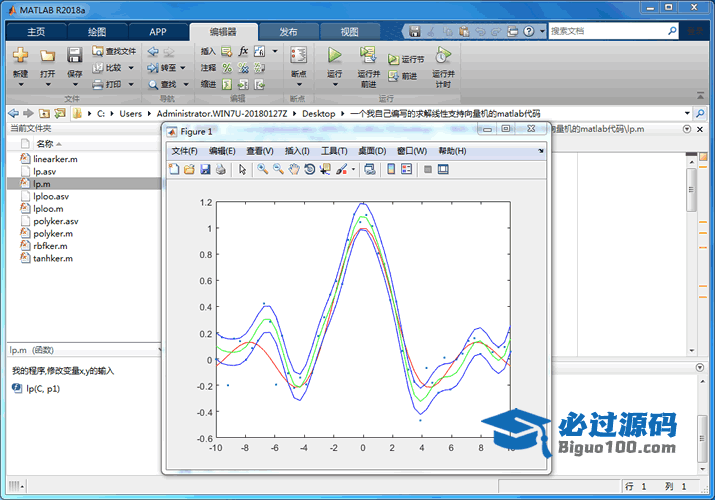Click the green Run (运行) icon
The height and width of the screenshot is (500, 715).
click(335, 55)
